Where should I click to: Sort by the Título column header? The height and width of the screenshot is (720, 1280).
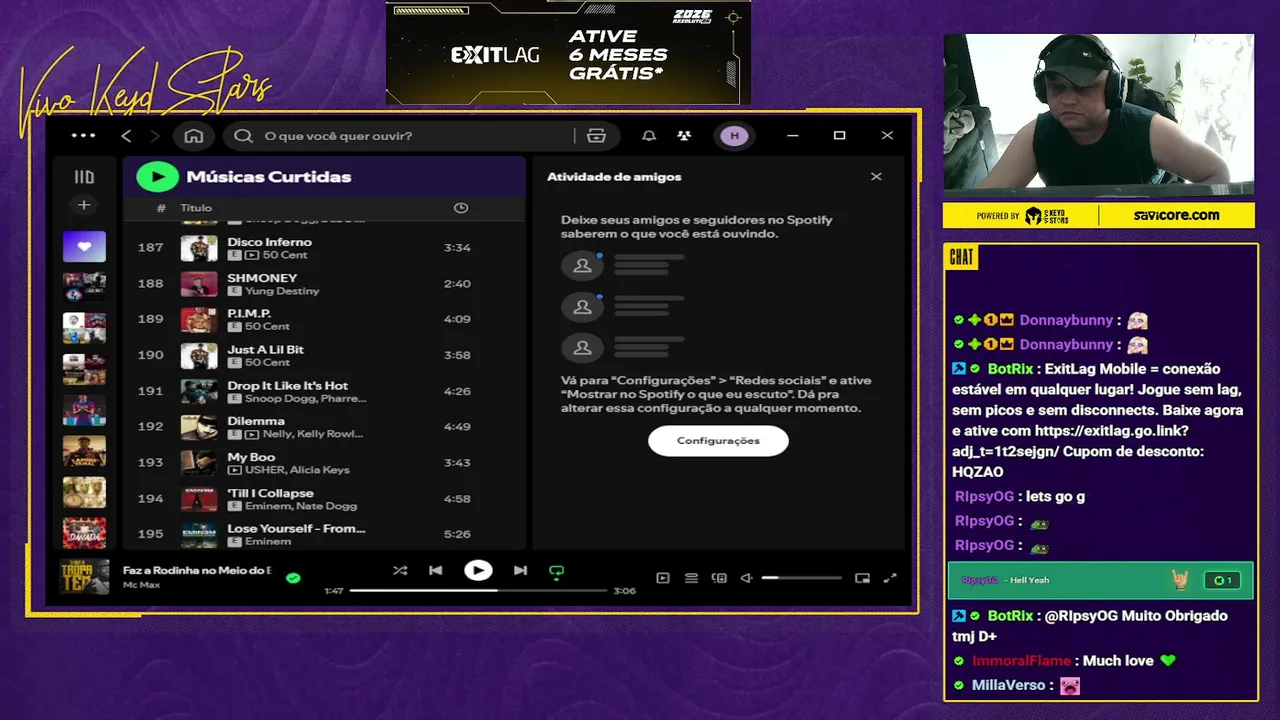[196, 208]
